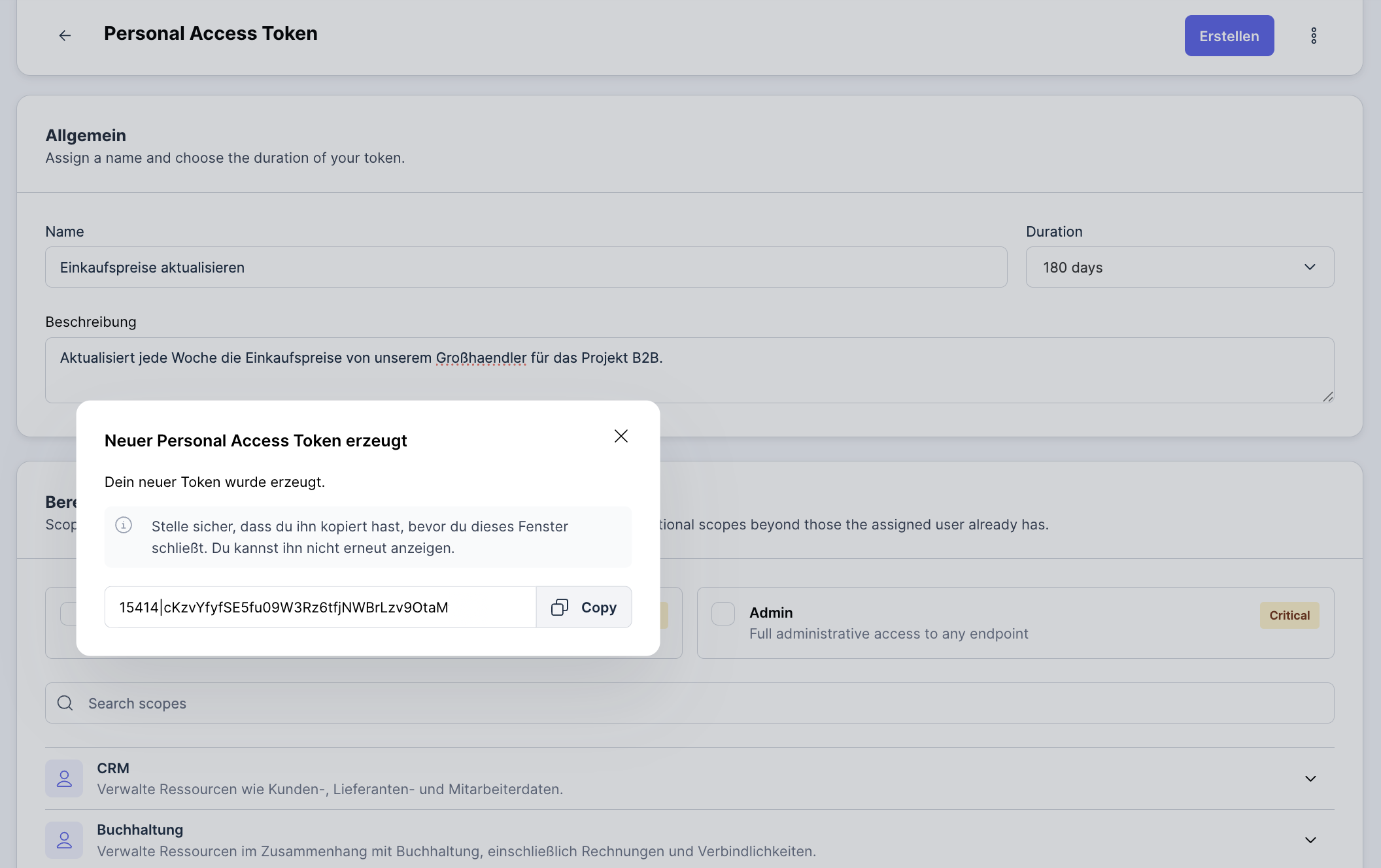Click the Critical badge on the Admin scope

1289,615
